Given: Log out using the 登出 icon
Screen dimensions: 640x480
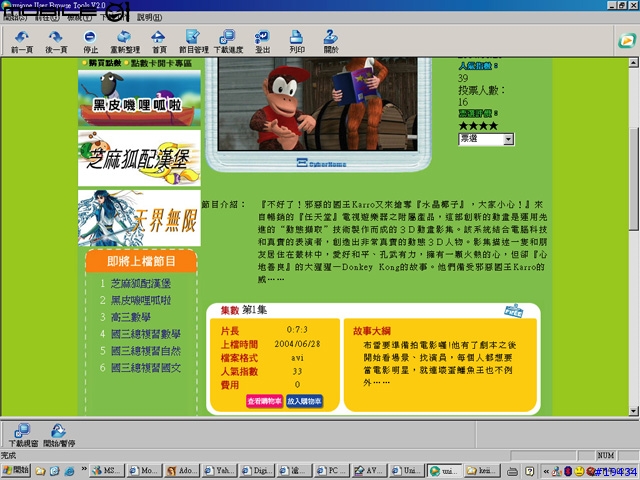Looking at the screenshot, I should 262,41.
